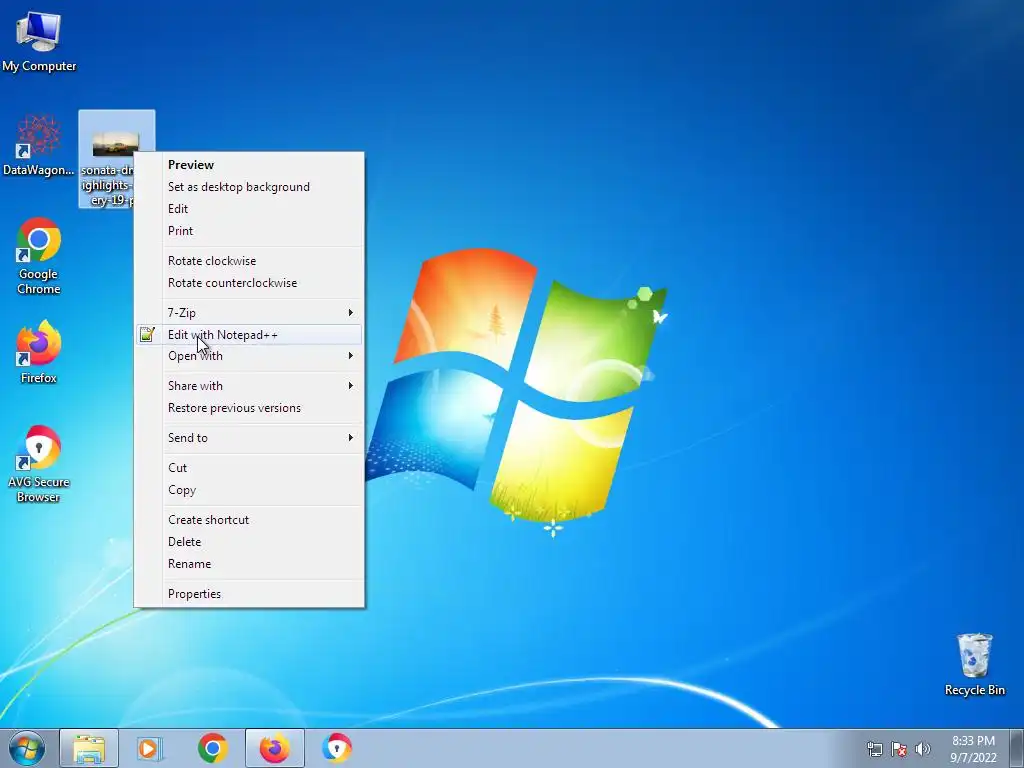Select Restore previous versions
The height and width of the screenshot is (768, 1024).
(x=249, y=408)
